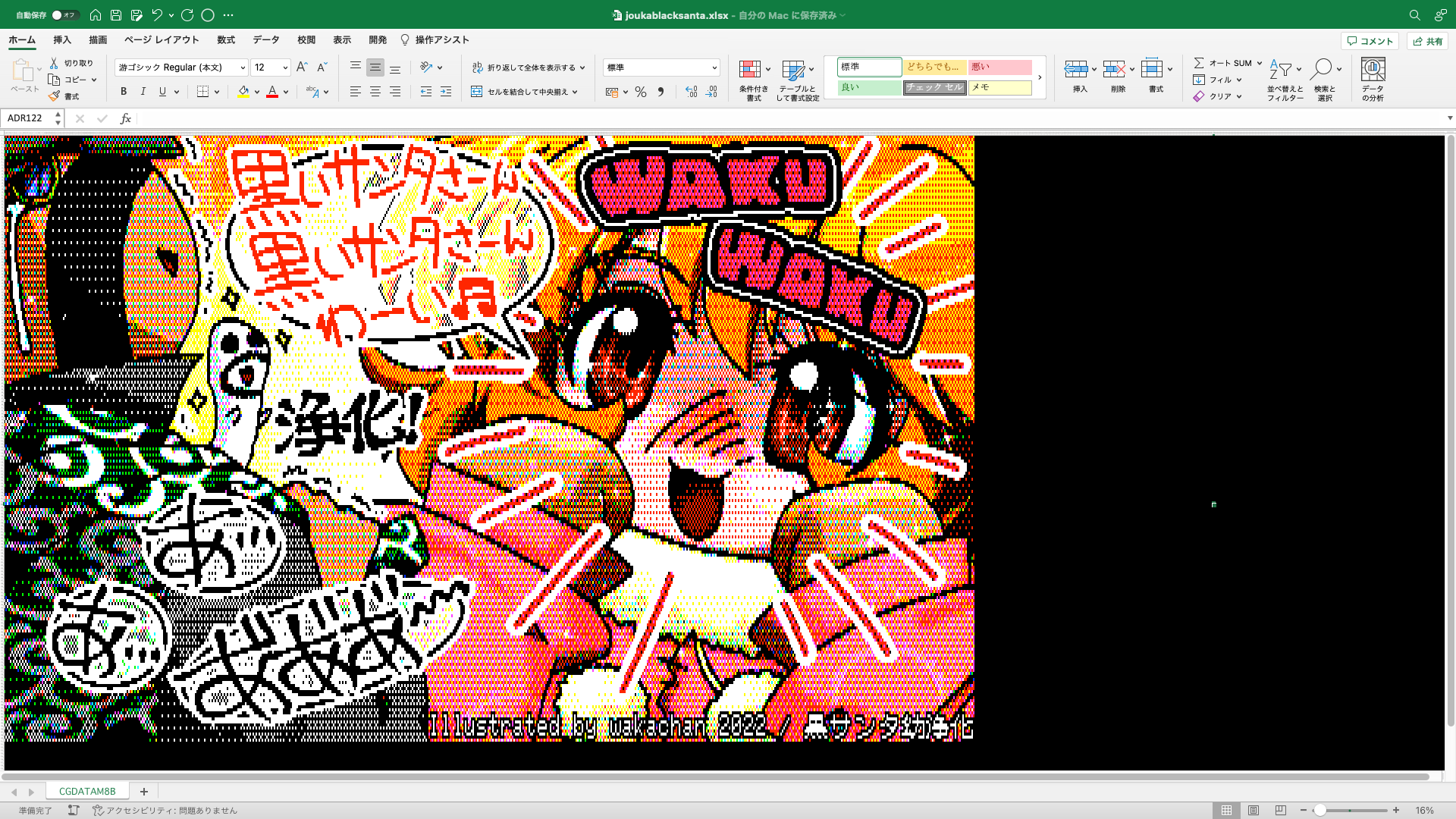This screenshot has height=819, width=1456.
Task: Toggle Italic formatting
Action: point(143,92)
